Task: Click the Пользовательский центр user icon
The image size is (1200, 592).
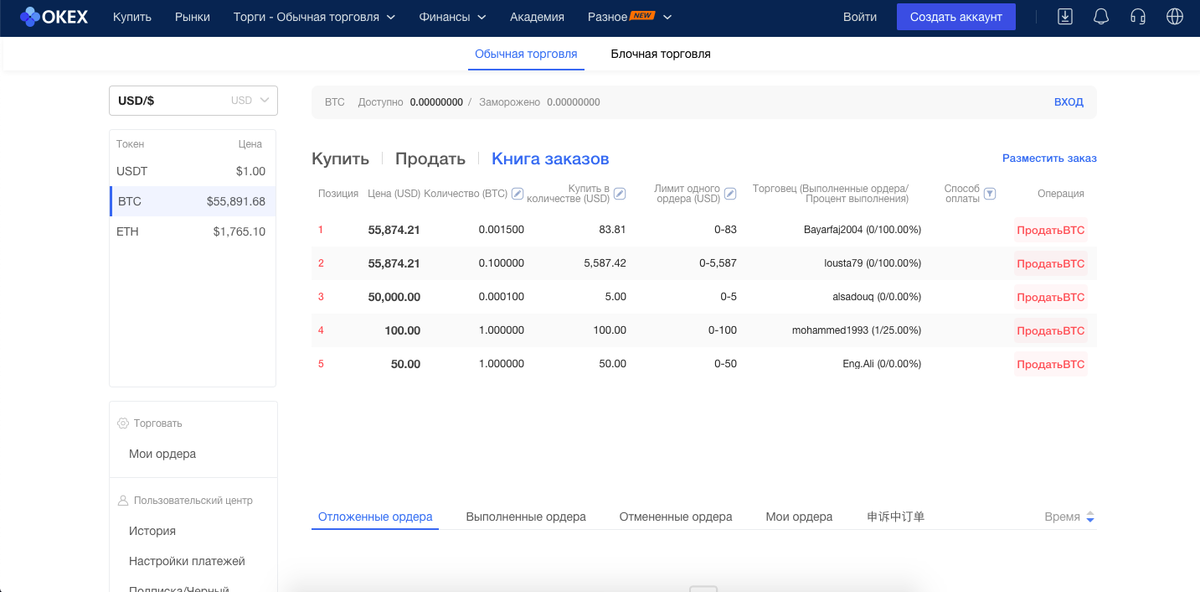Action: 123,500
